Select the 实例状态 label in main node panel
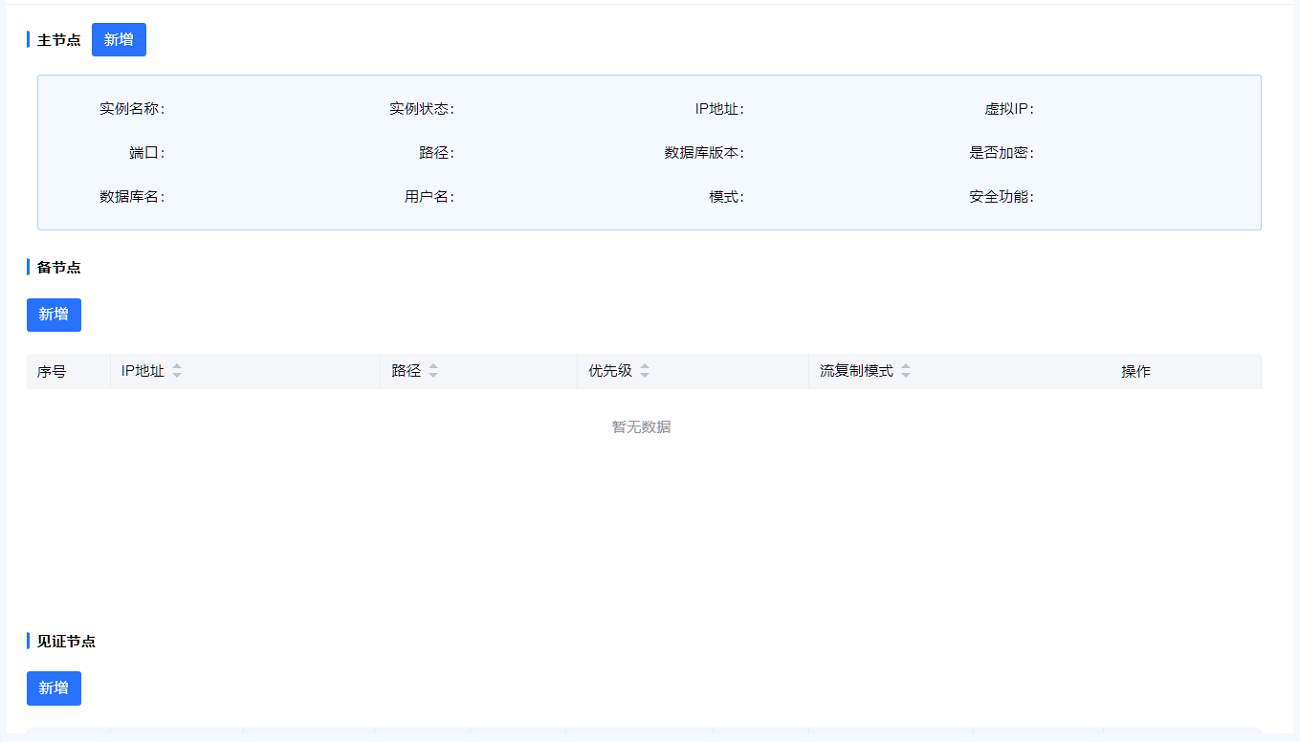 422,109
